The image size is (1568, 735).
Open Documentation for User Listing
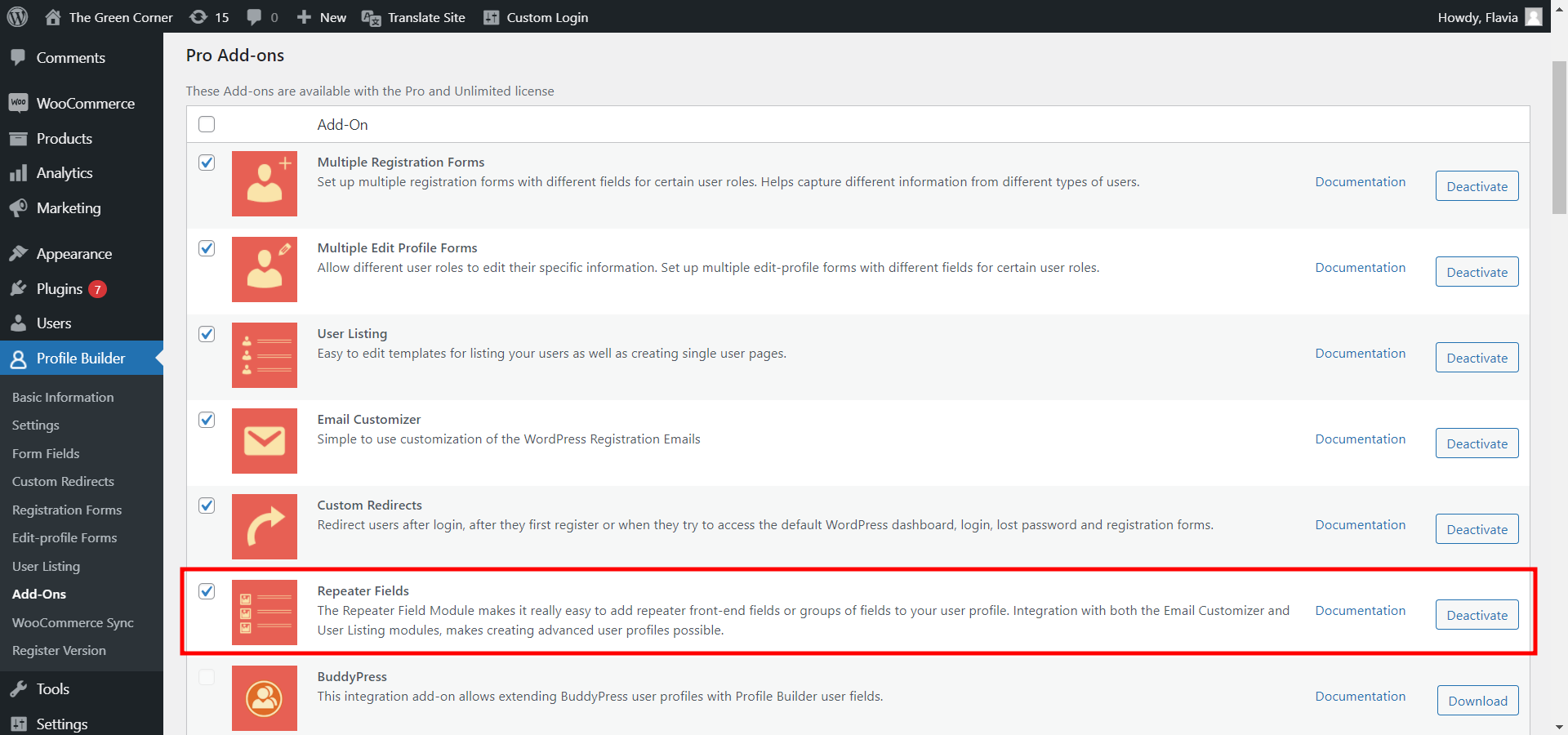[x=1360, y=354]
